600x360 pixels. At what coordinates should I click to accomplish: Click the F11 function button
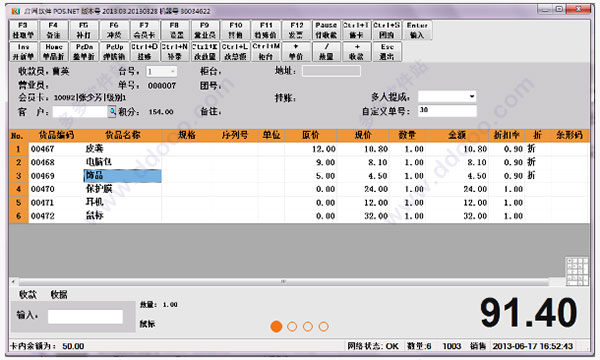coord(266,30)
